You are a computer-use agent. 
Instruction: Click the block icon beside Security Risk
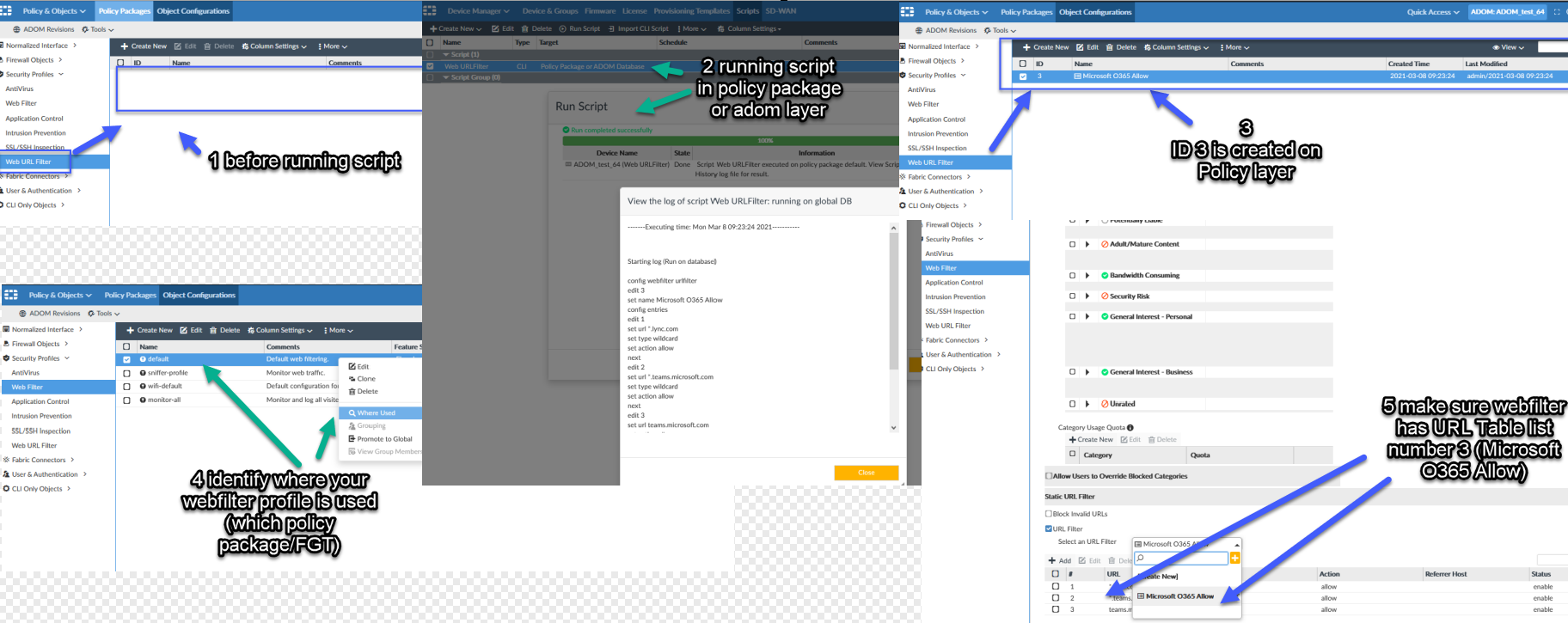pos(1105,296)
